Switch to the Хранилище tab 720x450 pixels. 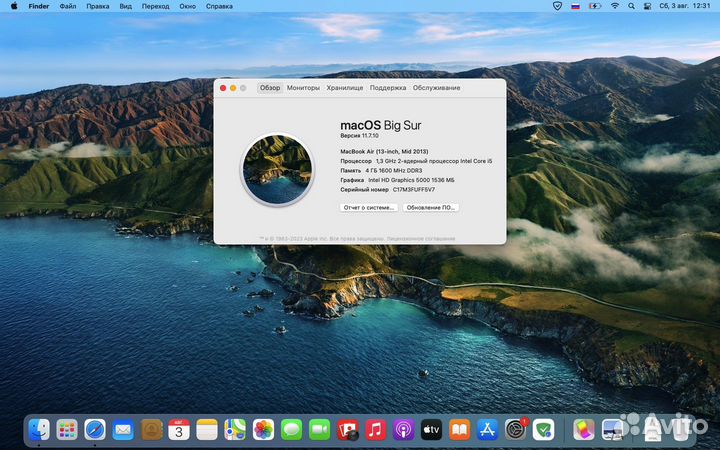345,88
